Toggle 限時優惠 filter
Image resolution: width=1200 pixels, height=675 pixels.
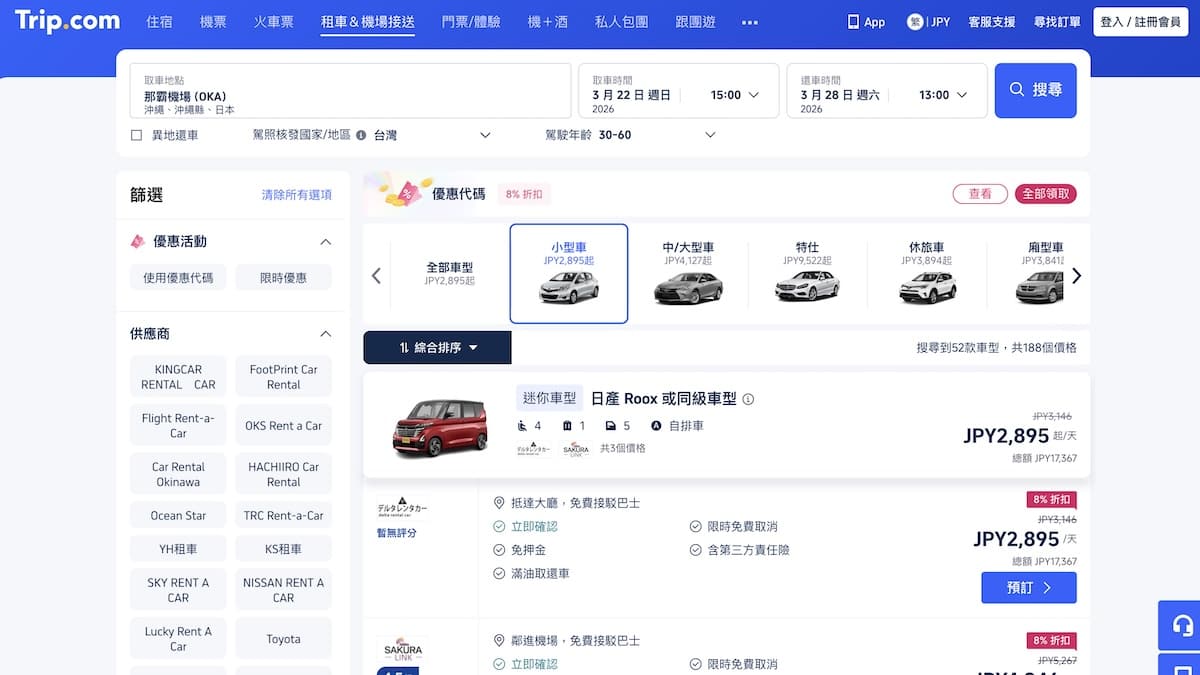click(x=283, y=278)
